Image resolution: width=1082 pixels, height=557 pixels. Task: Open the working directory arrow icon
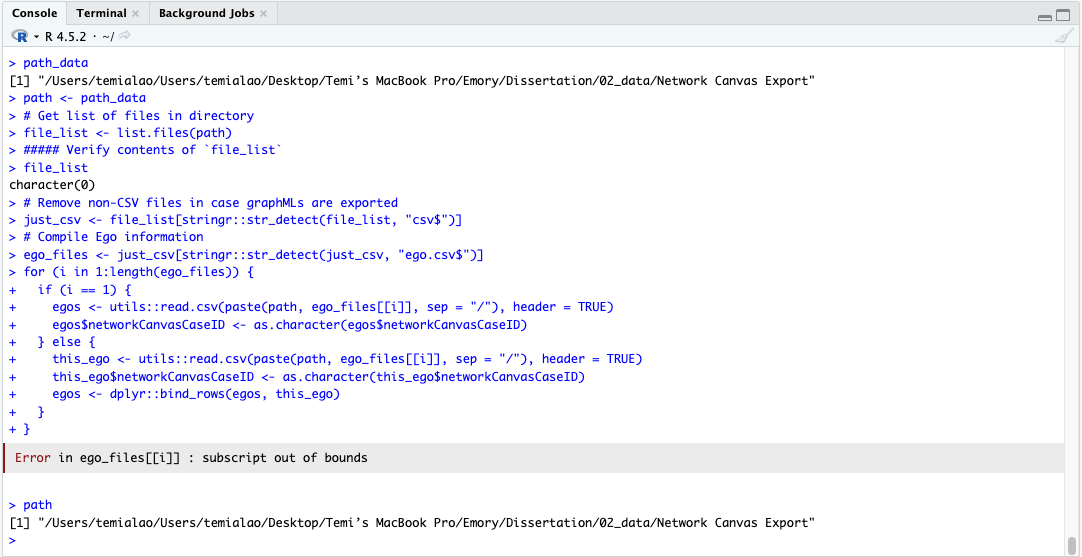pos(125,36)
